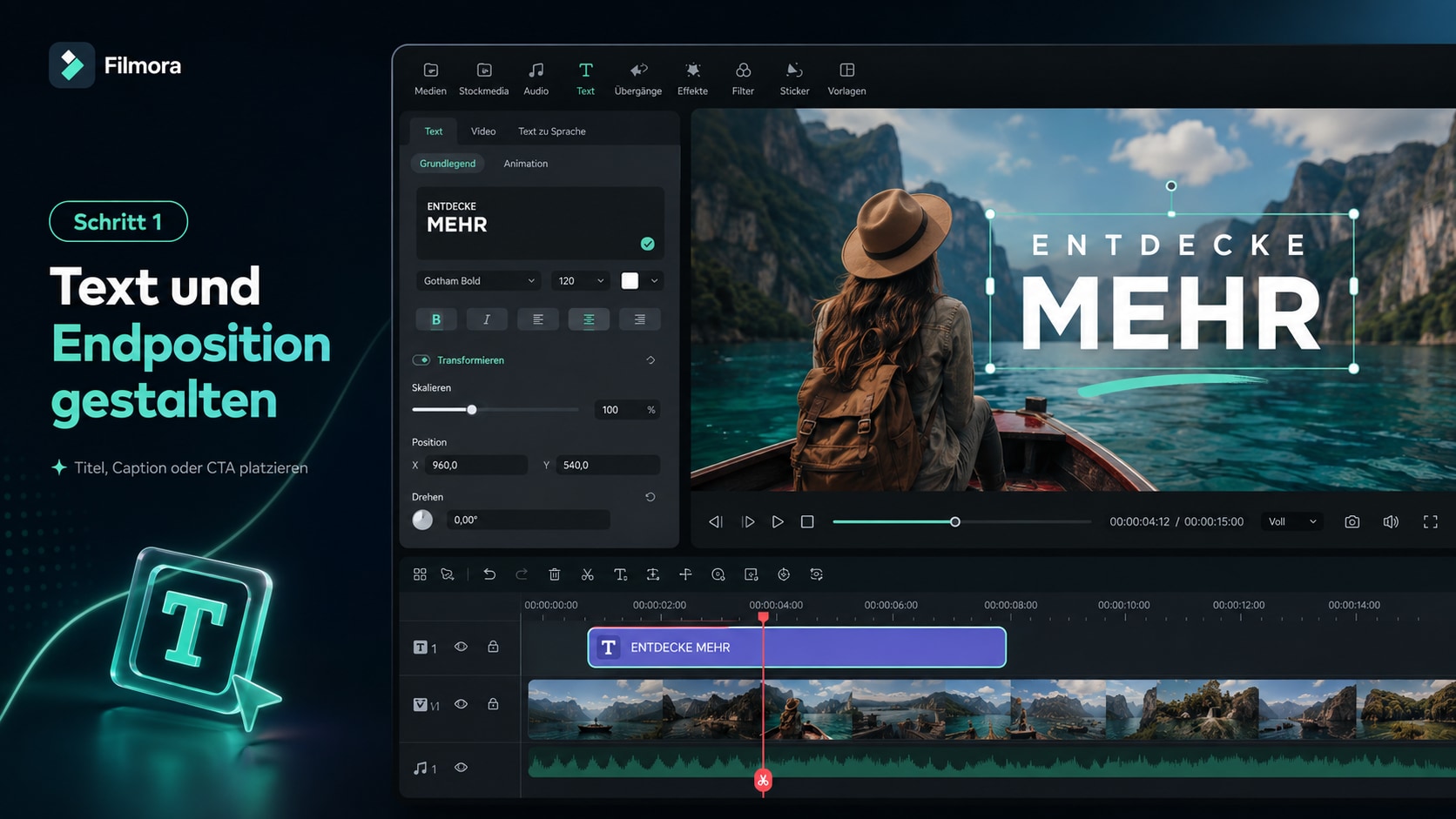Select the Text tool in top toolbar
1456x819 pixels.
pos(585,78)
